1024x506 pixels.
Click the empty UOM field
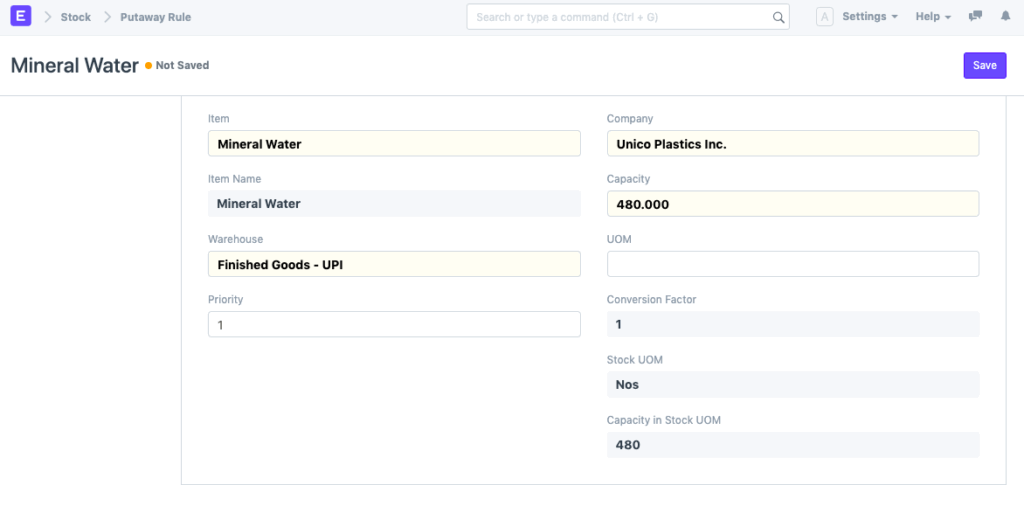pyautogui.click(x=792, y=264)
